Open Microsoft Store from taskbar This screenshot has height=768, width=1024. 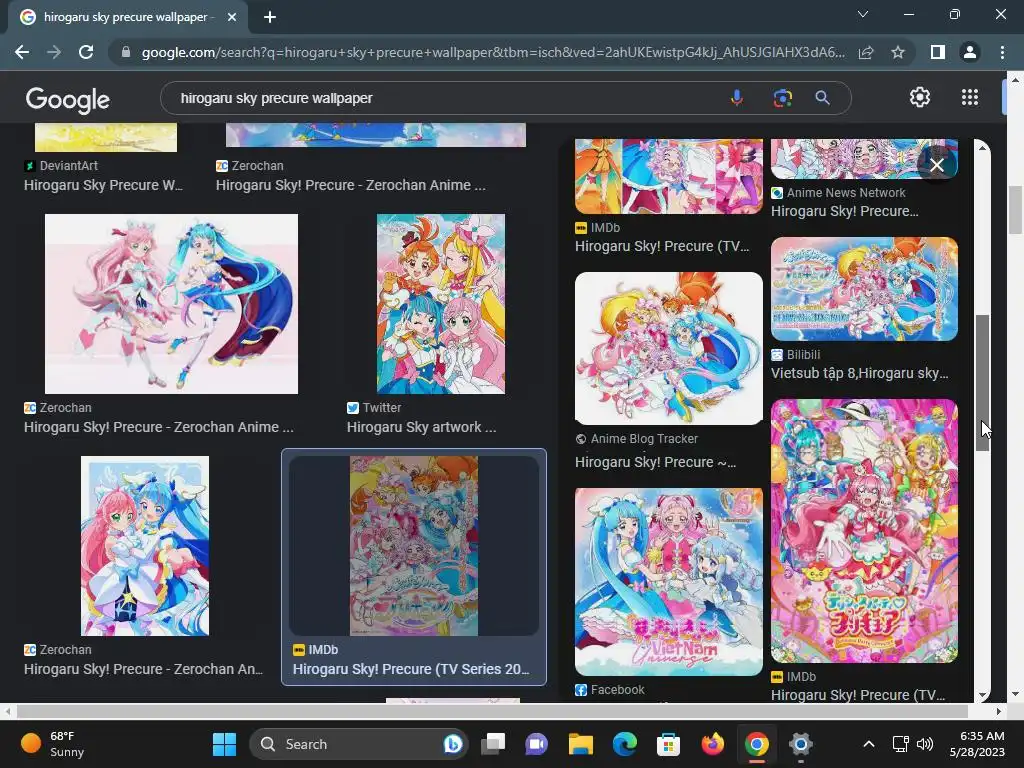click(x=668, y=744)
